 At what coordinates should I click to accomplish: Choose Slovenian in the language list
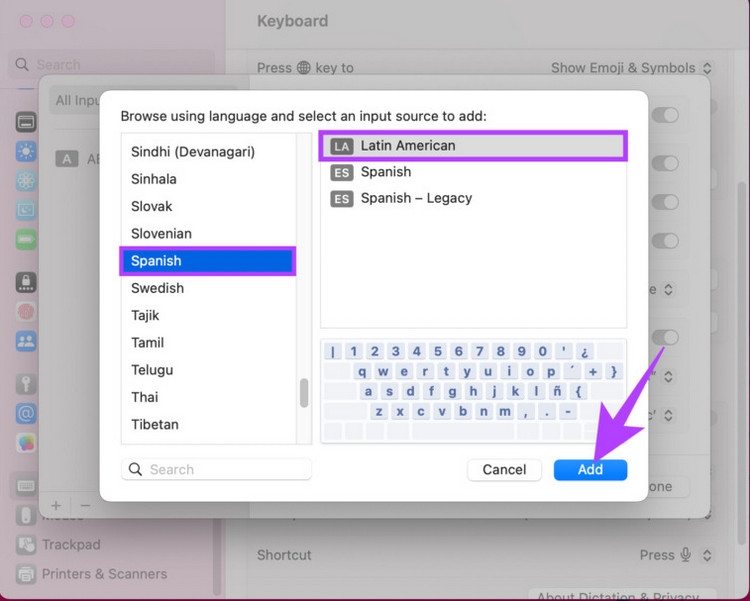click(x=209, y=234)
